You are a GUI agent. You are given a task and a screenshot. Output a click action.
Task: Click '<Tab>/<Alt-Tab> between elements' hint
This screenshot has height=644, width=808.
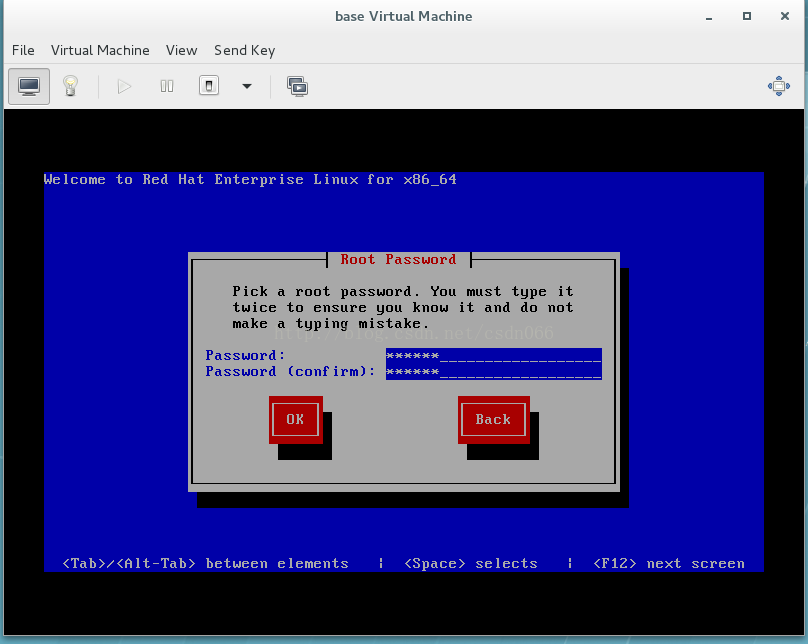click(205, 563)
